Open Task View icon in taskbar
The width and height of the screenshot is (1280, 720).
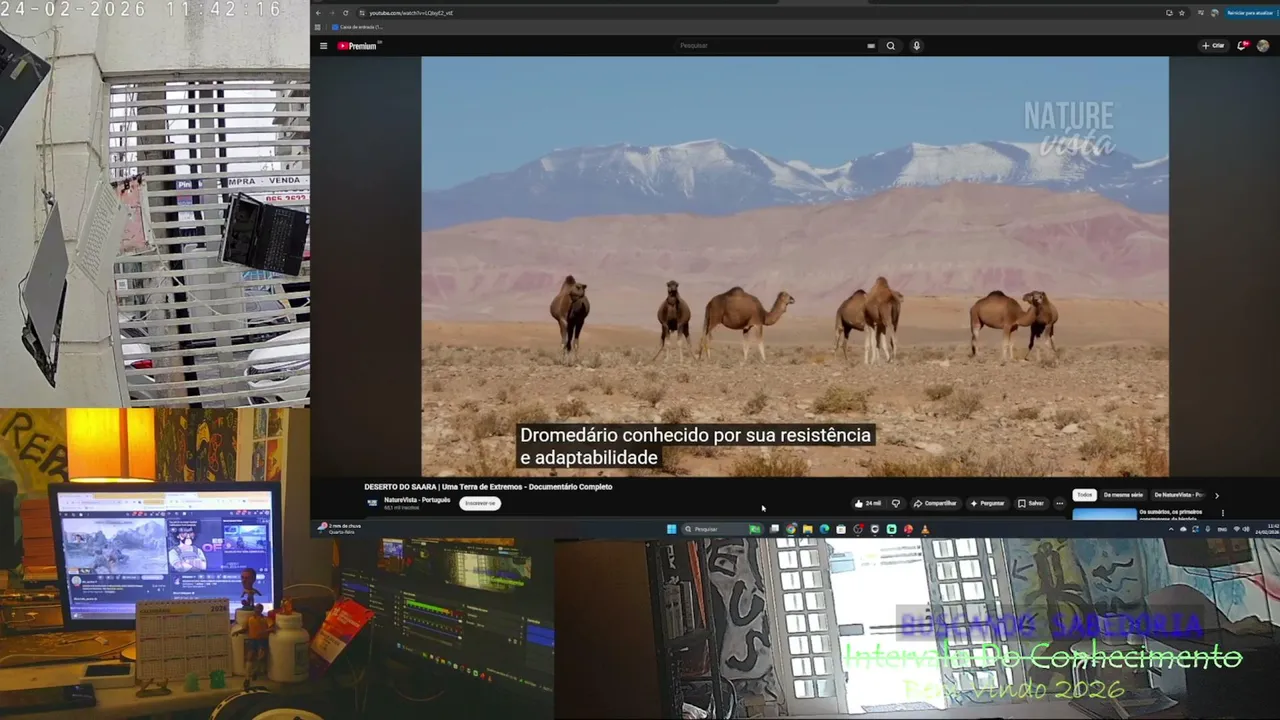click(774, 529)
